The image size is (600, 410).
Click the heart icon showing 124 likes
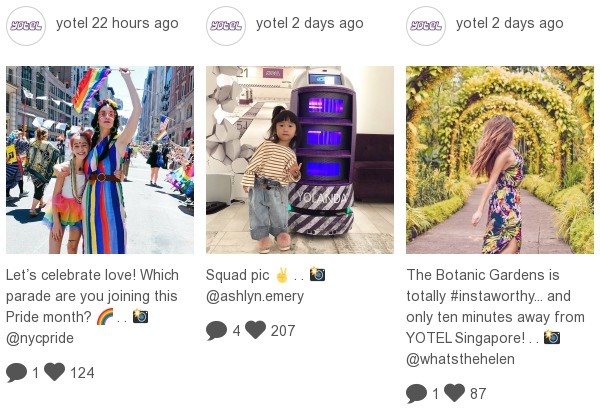pos(54,371)
